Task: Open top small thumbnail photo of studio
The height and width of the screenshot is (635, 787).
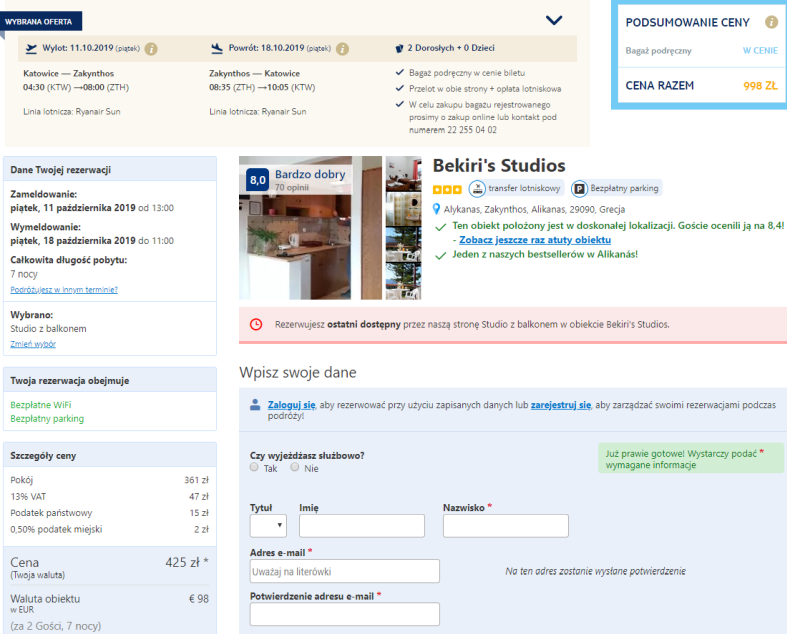Action: (404, 174)
